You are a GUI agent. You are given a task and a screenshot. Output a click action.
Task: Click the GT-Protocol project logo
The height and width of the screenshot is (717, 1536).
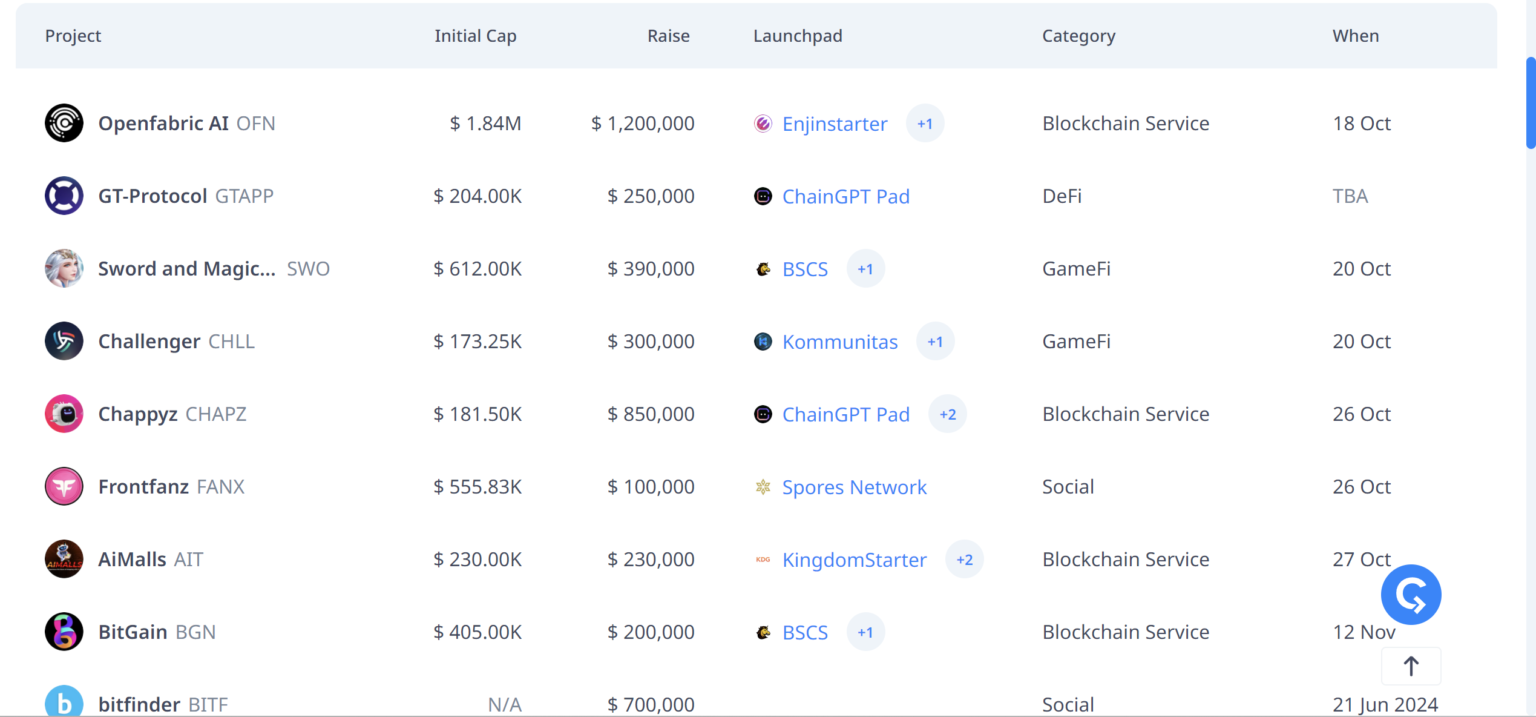click(x=63, y=196)
